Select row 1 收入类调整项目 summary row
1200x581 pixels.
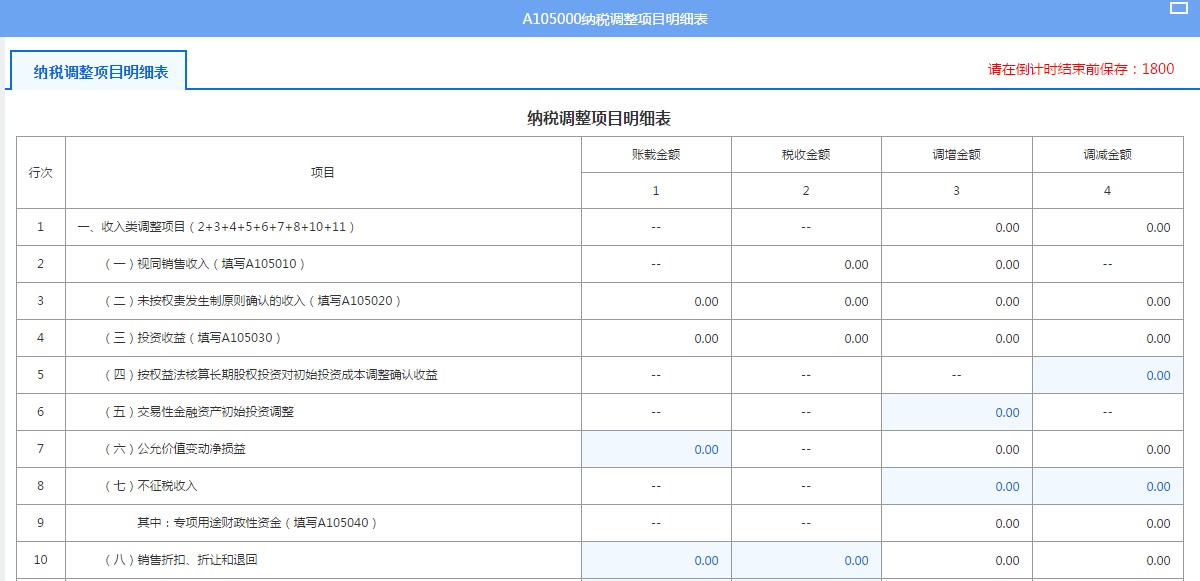250,227
